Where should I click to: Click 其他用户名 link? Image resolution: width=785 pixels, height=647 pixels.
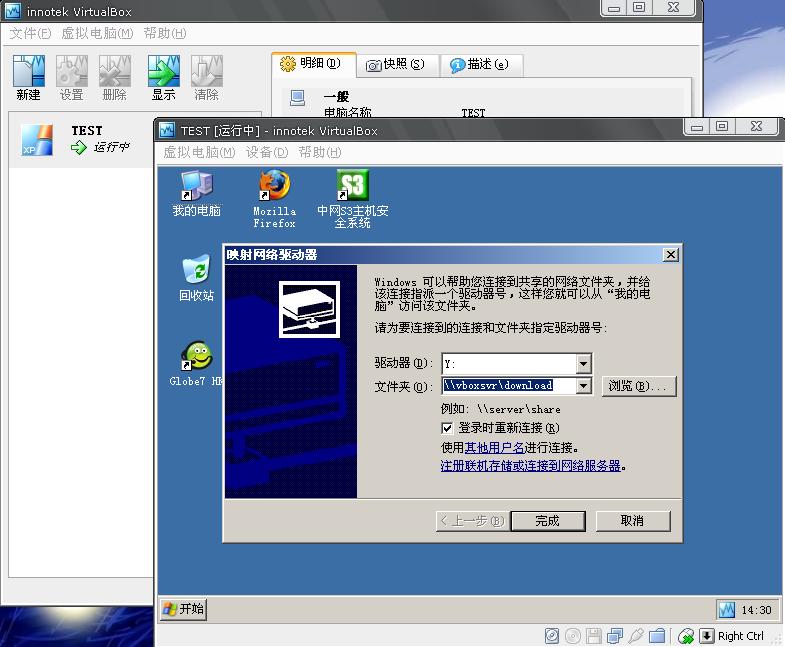pyautogui.click(x=494, y=447)
